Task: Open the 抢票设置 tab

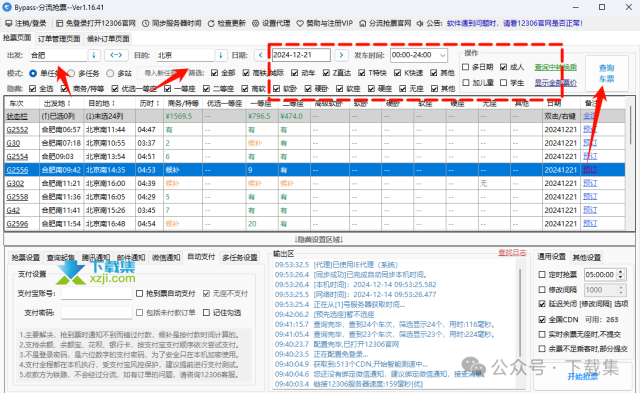Action: coord(25,258)
